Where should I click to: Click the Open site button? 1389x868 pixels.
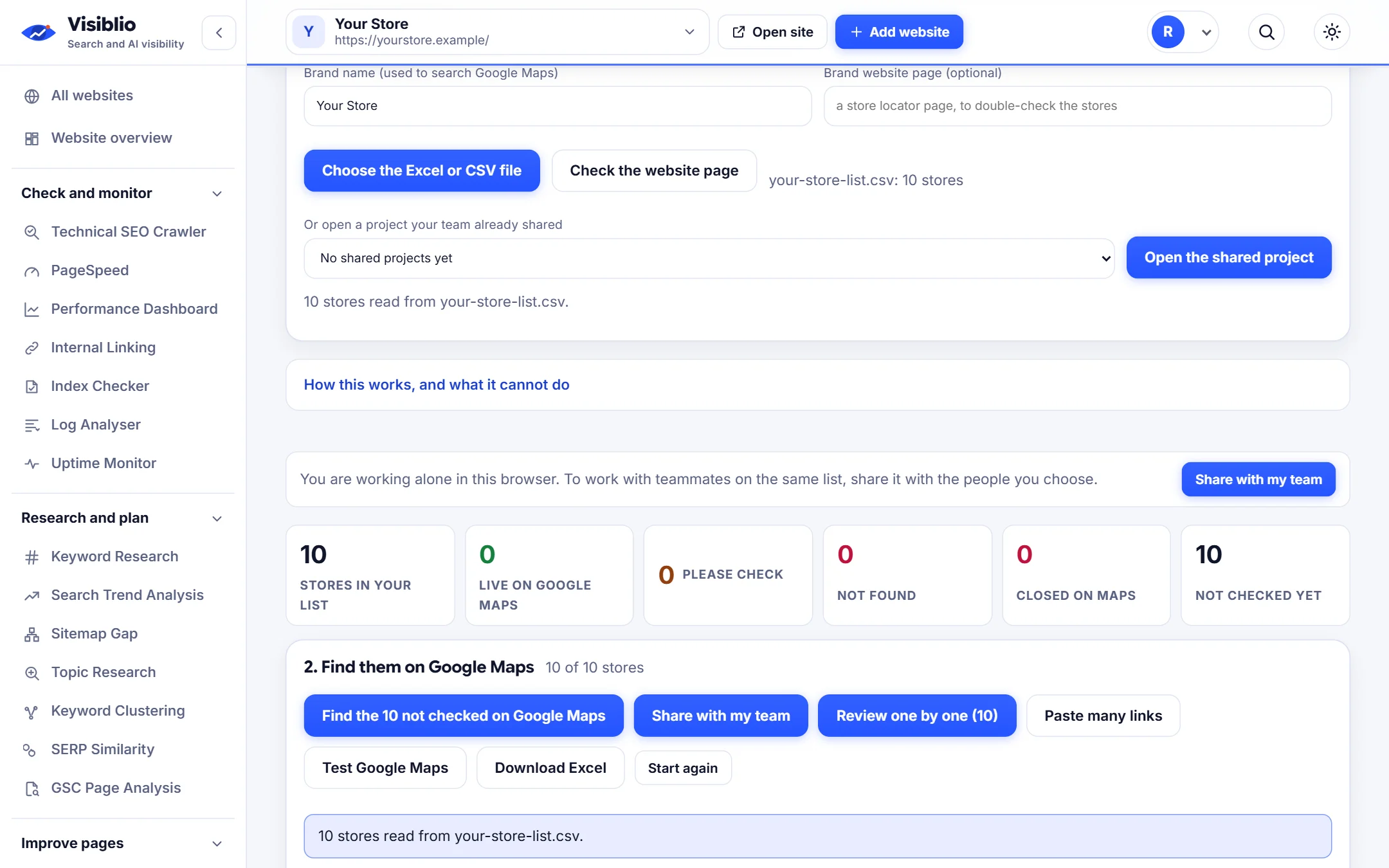[x=772, y=32]
